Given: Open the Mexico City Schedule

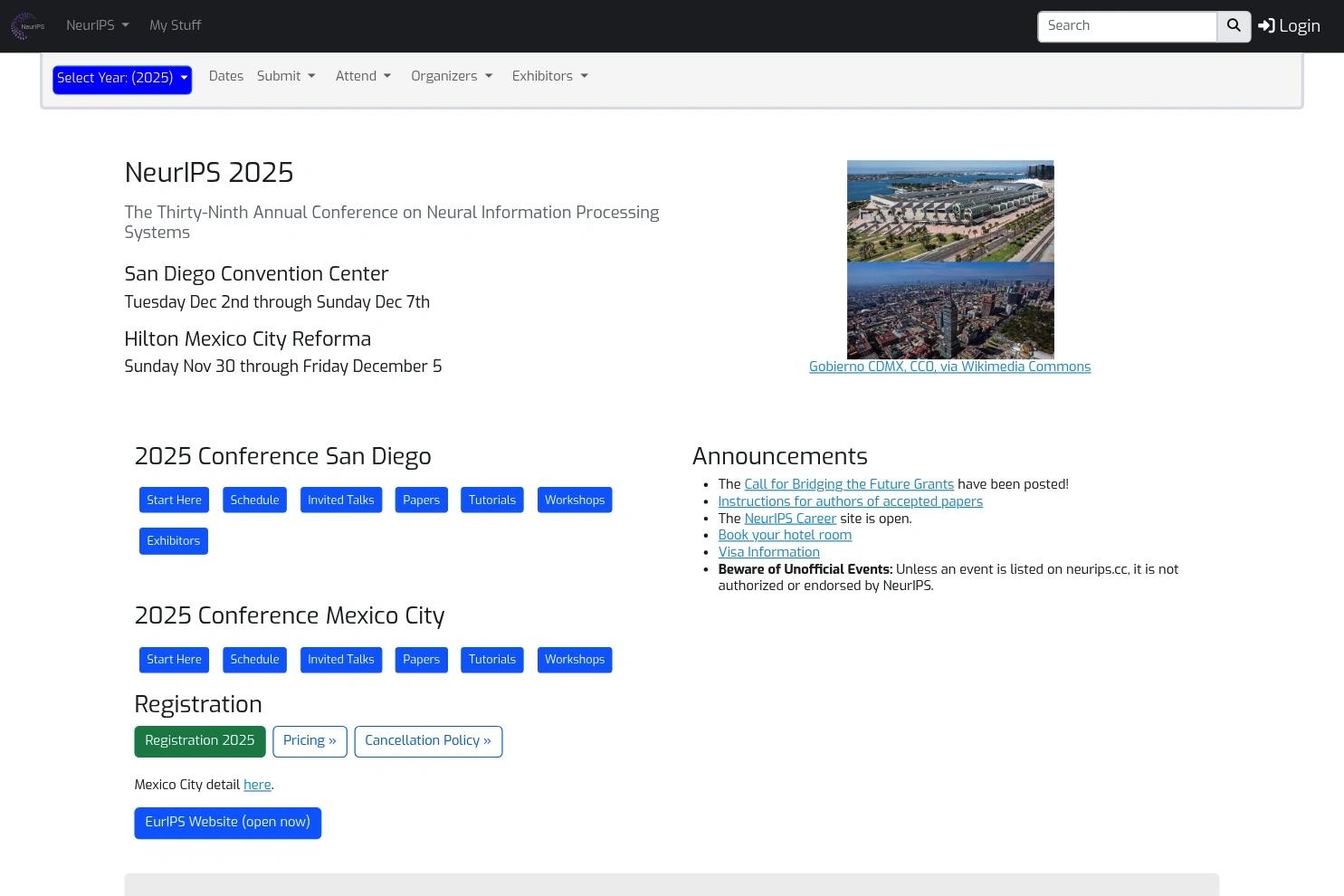Looking at the screenshot, I should 254,660.
